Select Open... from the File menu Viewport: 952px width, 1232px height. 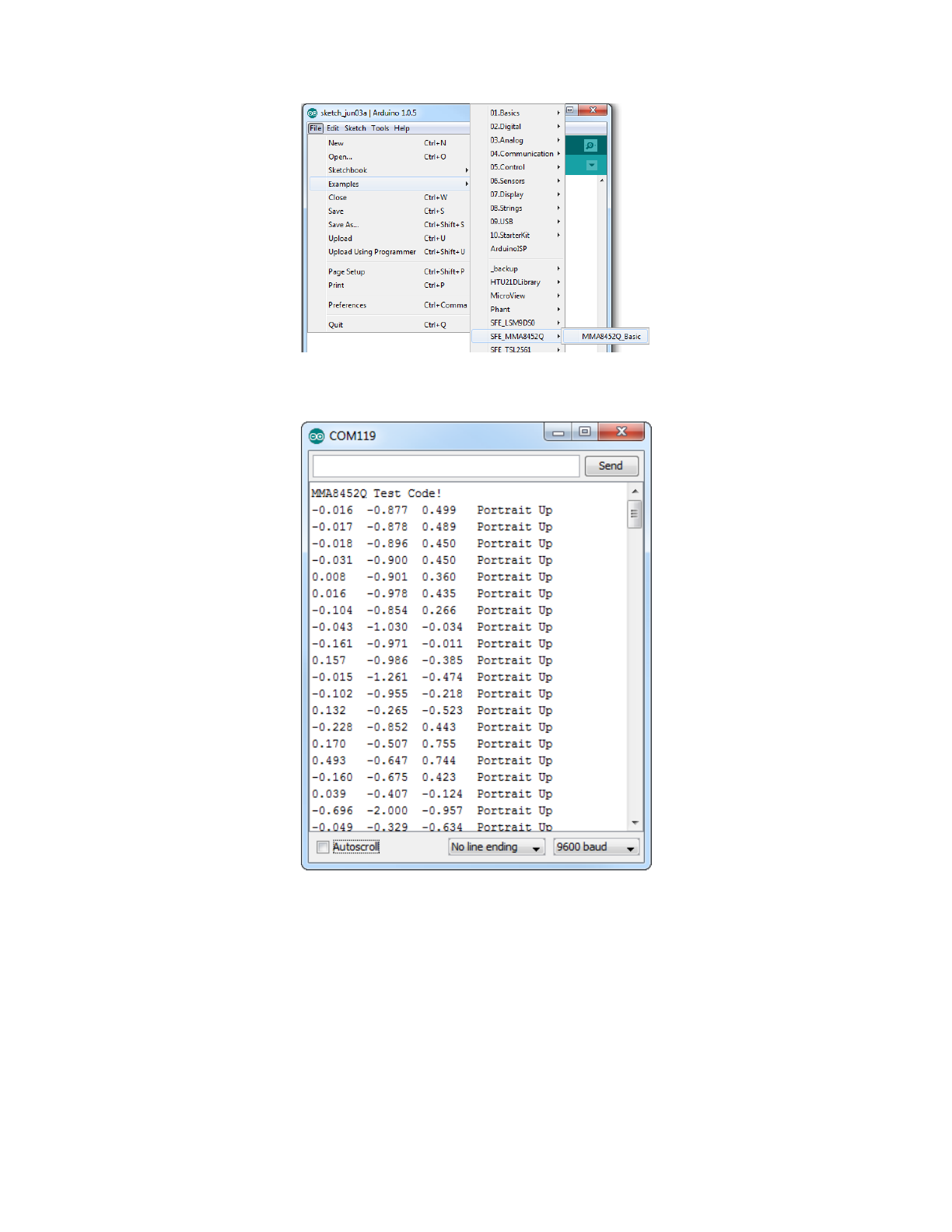(x=389, y=157)
